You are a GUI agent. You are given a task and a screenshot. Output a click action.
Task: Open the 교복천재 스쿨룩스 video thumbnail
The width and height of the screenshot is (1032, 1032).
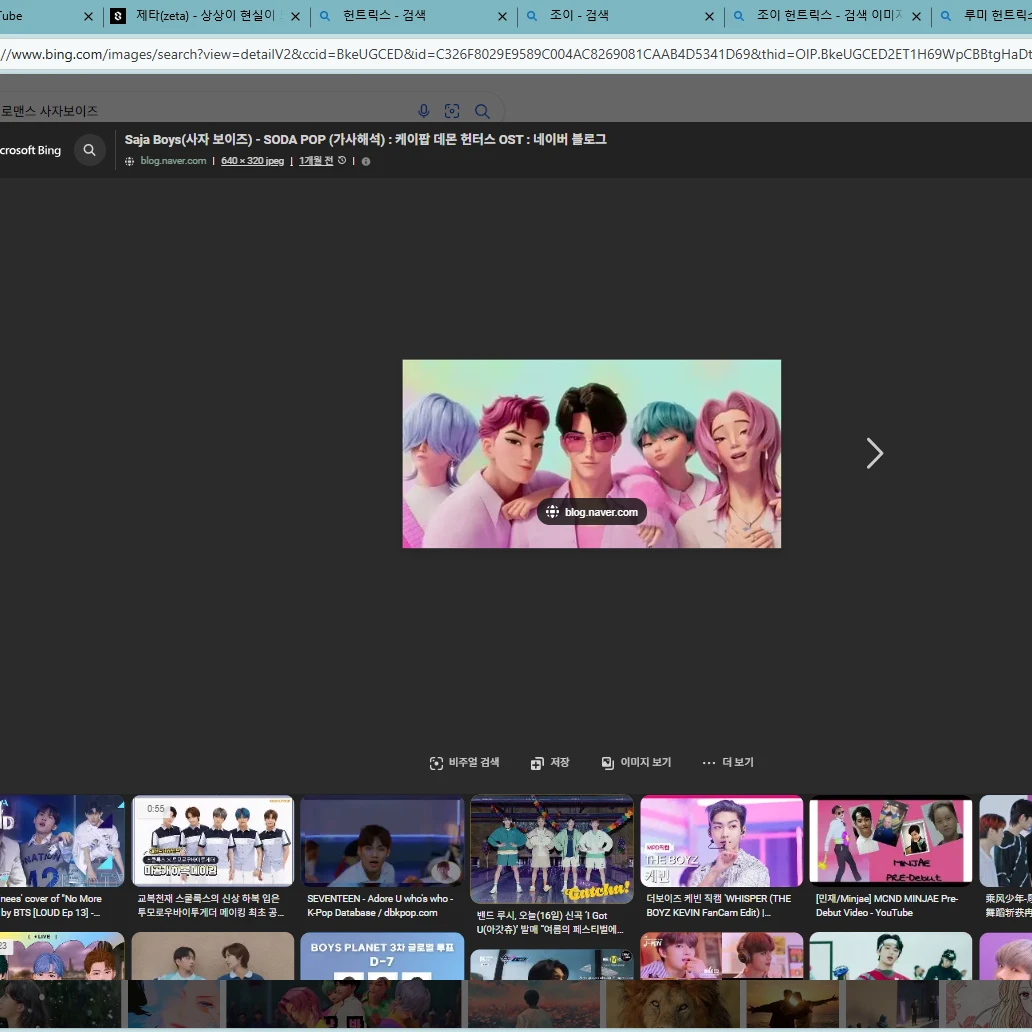[213, 841]
